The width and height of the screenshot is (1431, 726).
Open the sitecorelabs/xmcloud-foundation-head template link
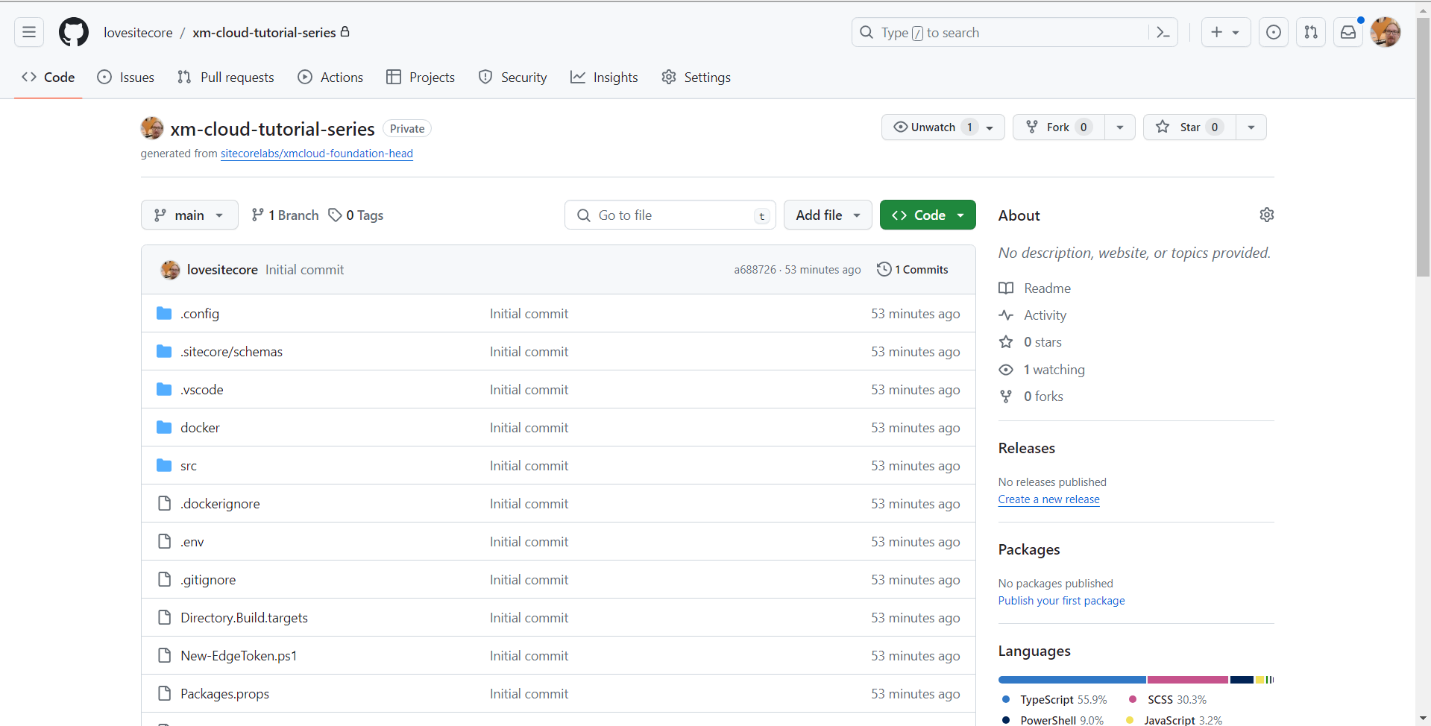tap(316, 154)
